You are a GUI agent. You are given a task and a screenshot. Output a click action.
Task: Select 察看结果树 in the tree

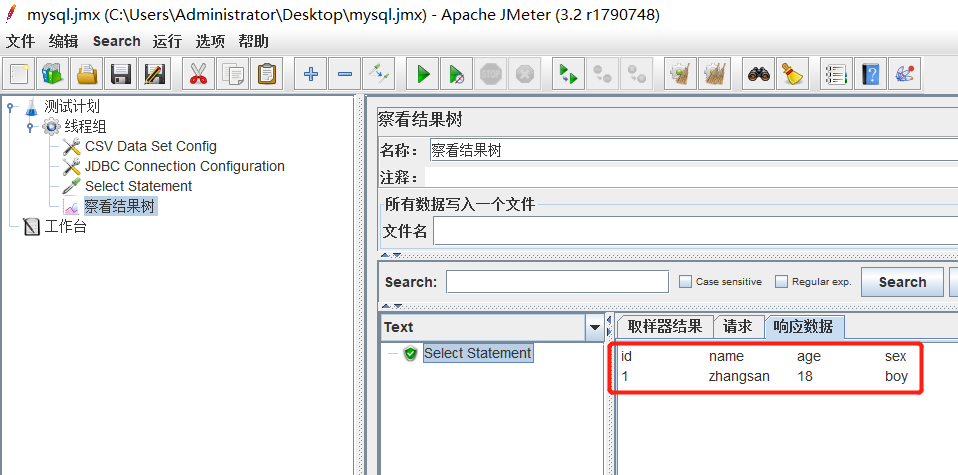120,207
